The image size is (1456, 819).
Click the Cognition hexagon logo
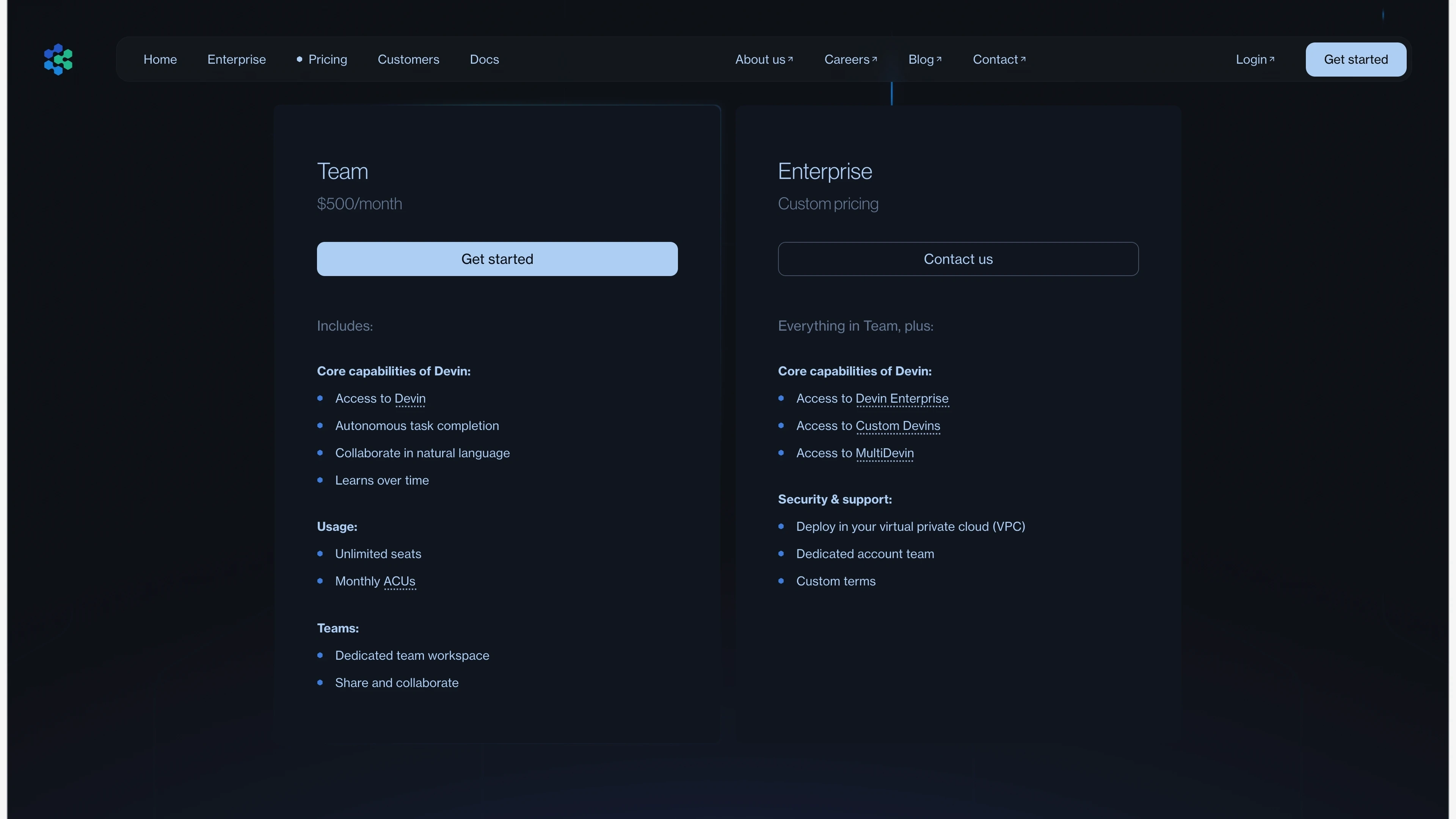tap(58, 60)
